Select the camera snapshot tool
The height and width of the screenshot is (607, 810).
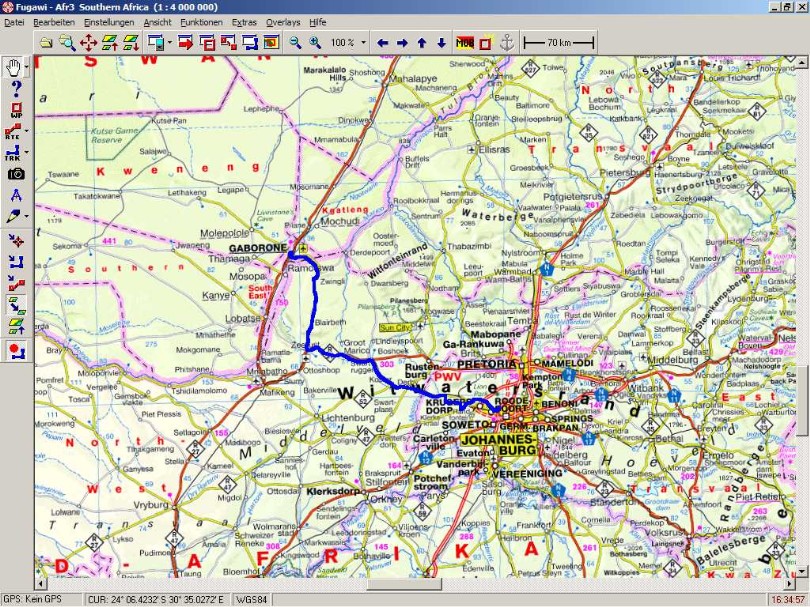click(x=15, y=173)
